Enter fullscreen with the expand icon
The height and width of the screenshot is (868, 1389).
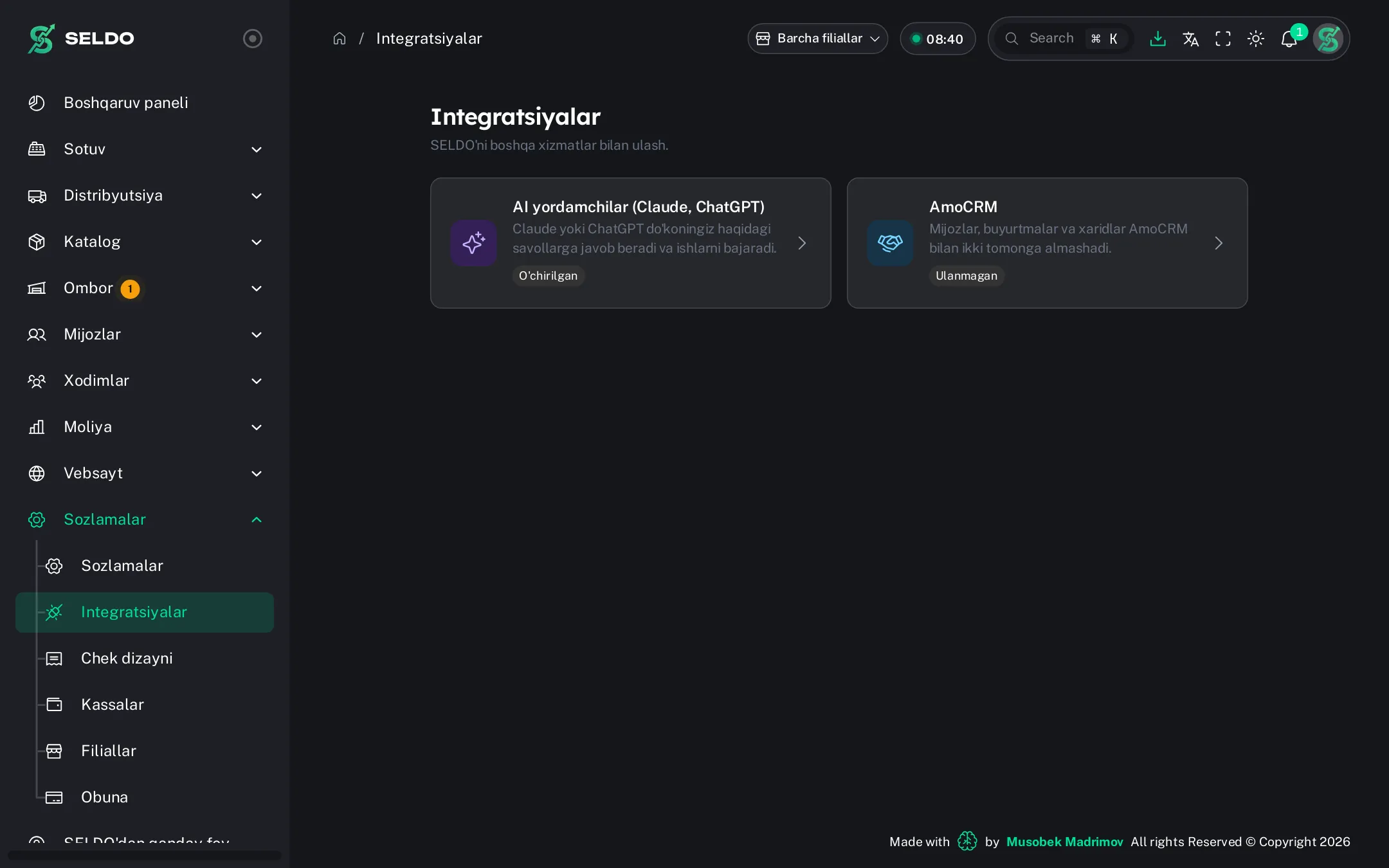(x=1223, y=39)
